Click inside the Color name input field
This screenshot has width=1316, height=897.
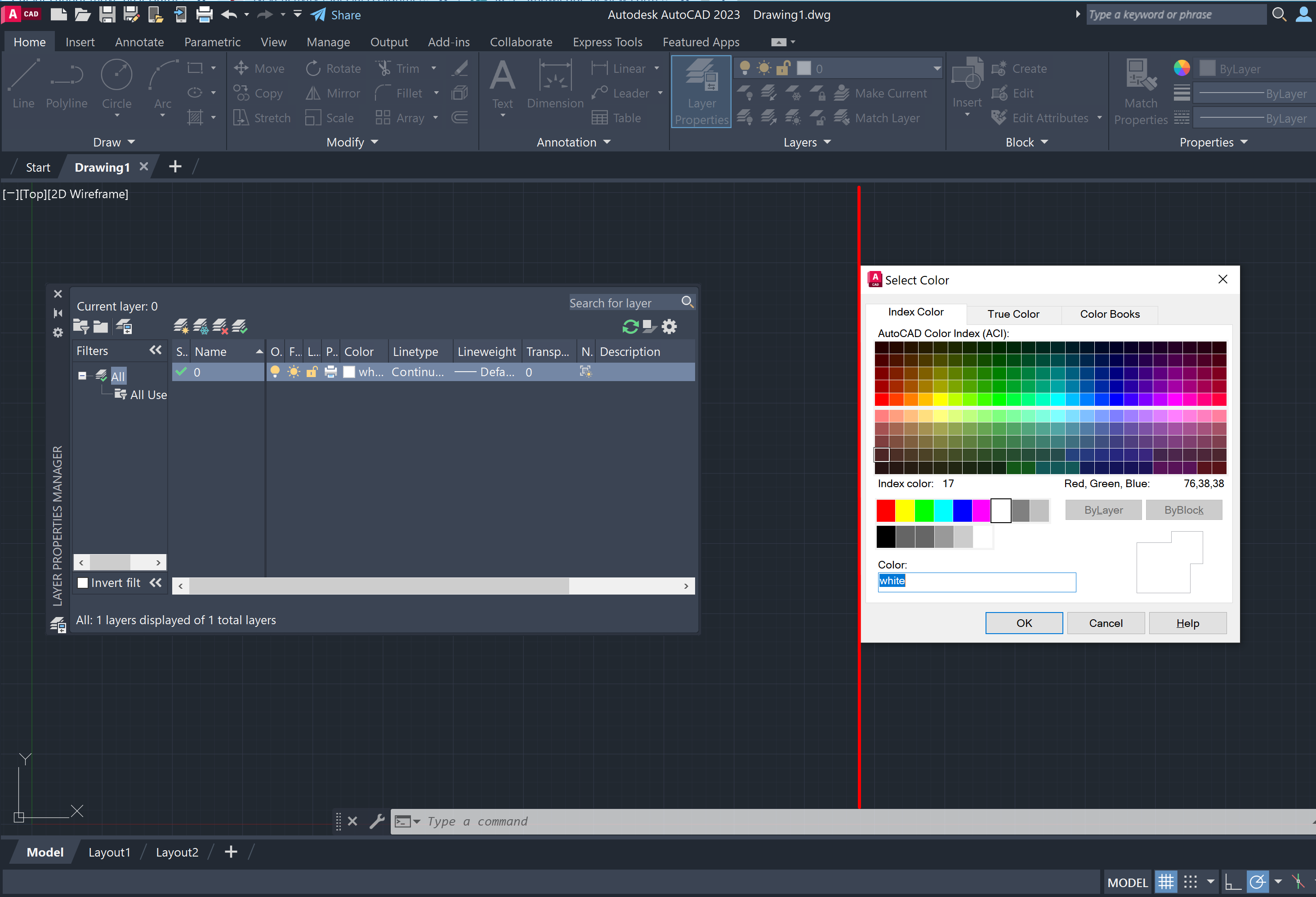point(976,582)
